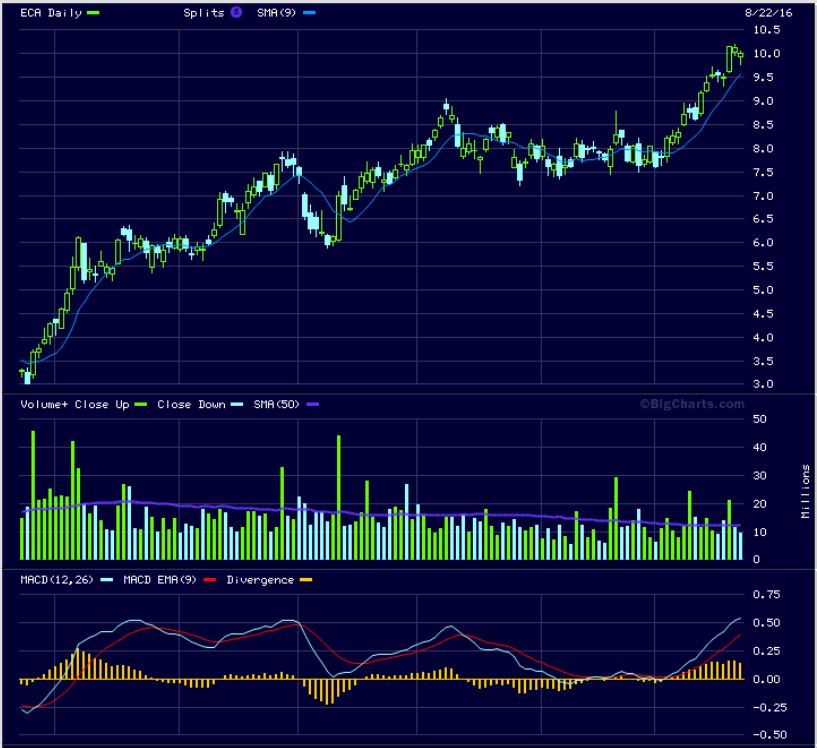Click the 0.00 MACD axis value
The width and height of the screenshot is (817, 748).
766,679
